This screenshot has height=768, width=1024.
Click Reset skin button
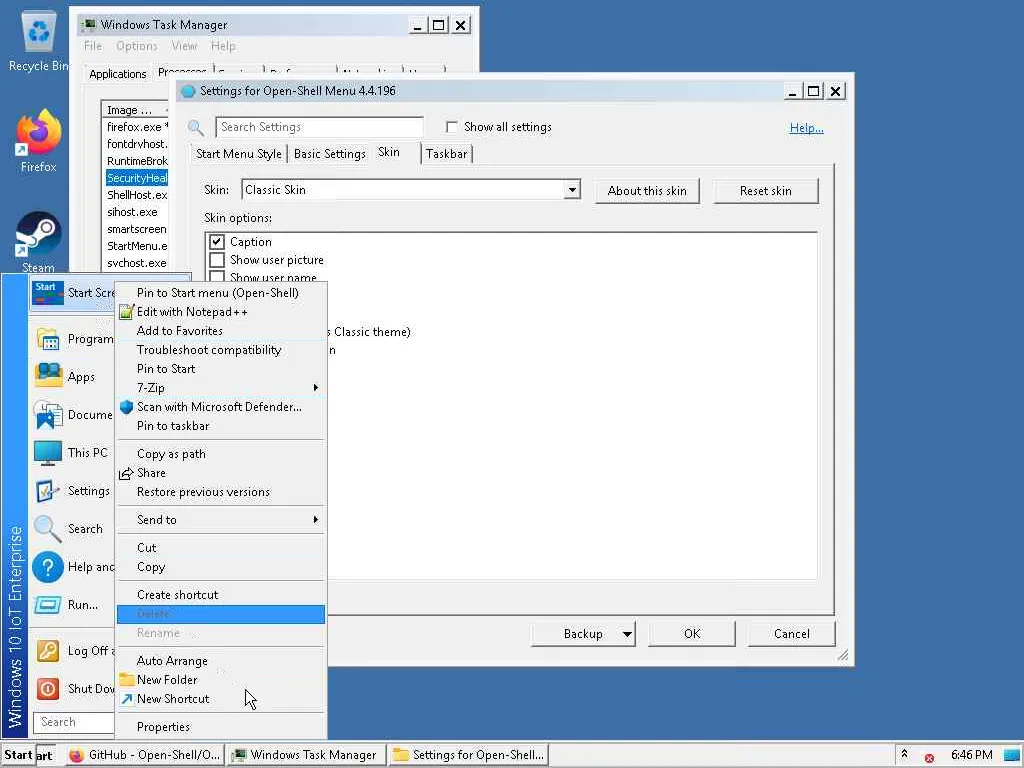pos(765,191)
